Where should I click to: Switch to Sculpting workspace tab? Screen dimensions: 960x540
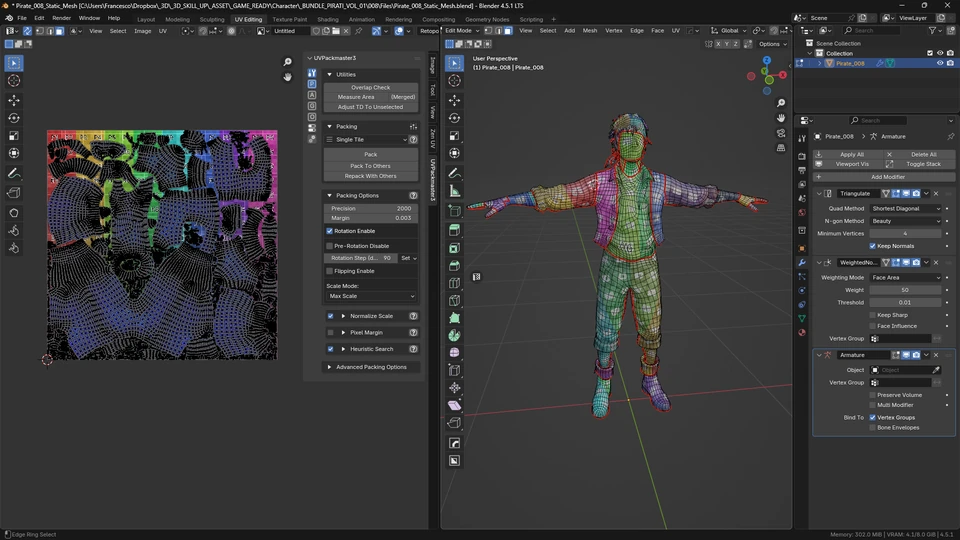pyautogui.click(x=212, y=19)
